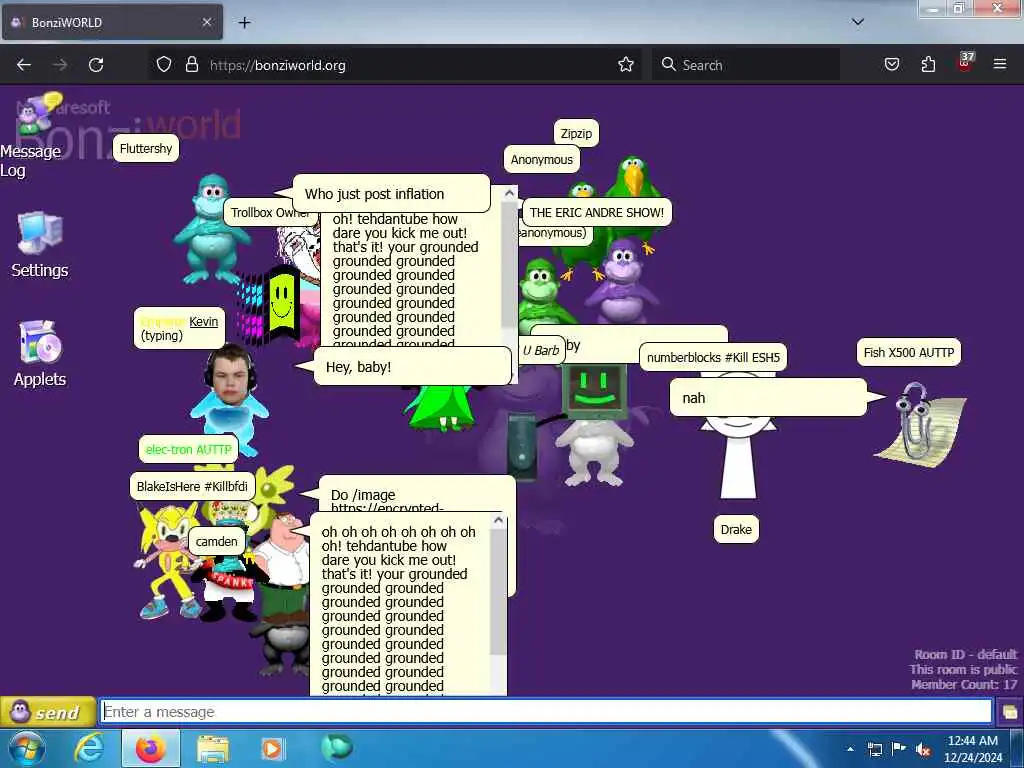Open Windows Explorer folder in taskbar
The height and width of the screenshot is (768, 1024).
[212, 750]
